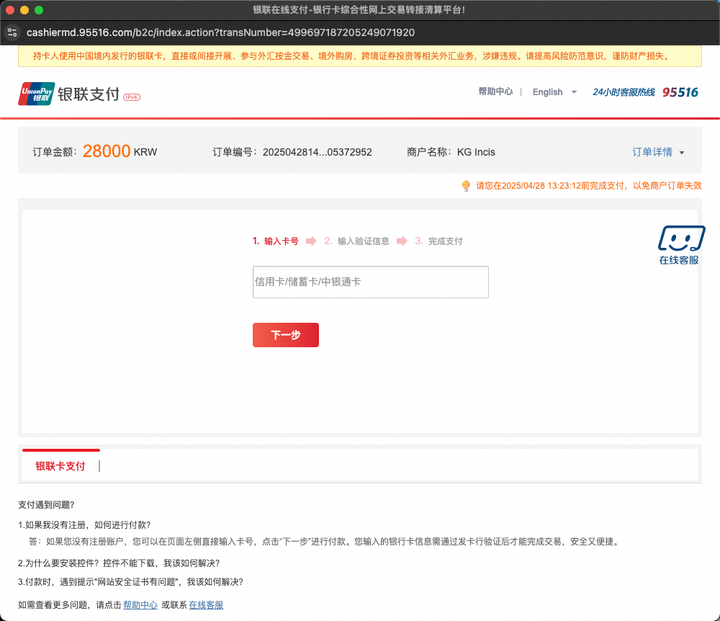The height and width of the screenshot is (621, 720).
Task: Select the 银联卡支付 tab
Action: (x=61, y=466)
